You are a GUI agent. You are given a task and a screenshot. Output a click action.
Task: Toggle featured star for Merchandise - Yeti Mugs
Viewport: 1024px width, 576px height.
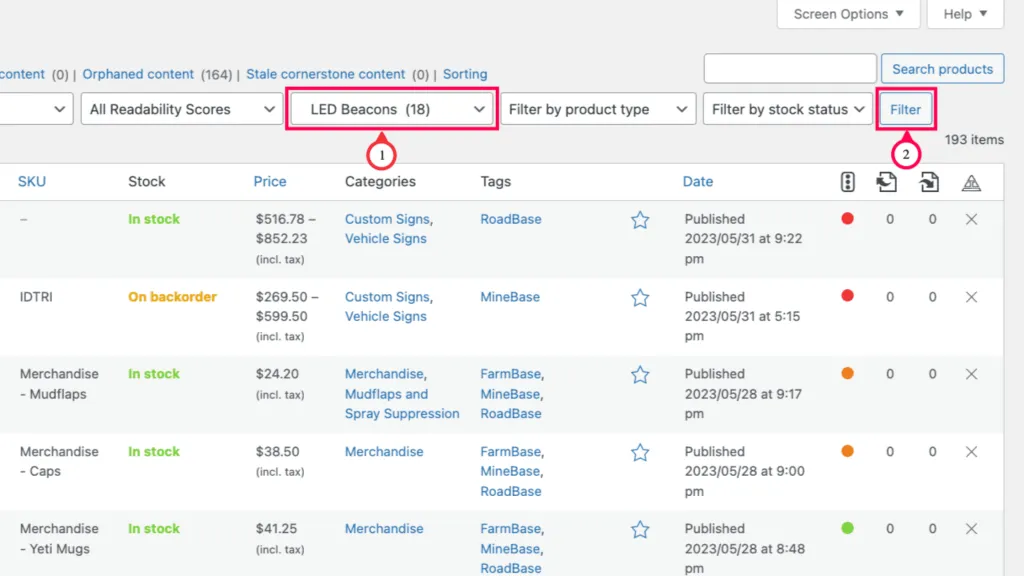pyautogui.click(x=640, y=530)
